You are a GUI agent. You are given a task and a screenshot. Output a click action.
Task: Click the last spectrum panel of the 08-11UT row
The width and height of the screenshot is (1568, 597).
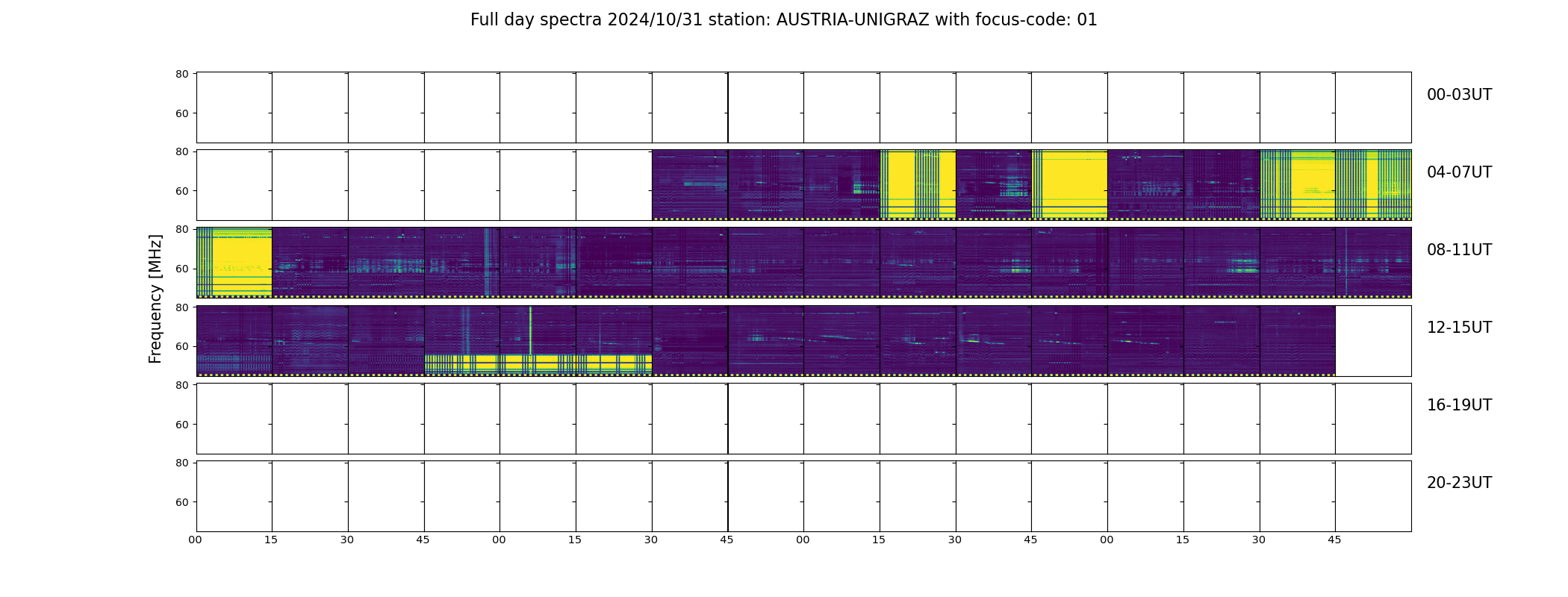tap(1373, 262)
